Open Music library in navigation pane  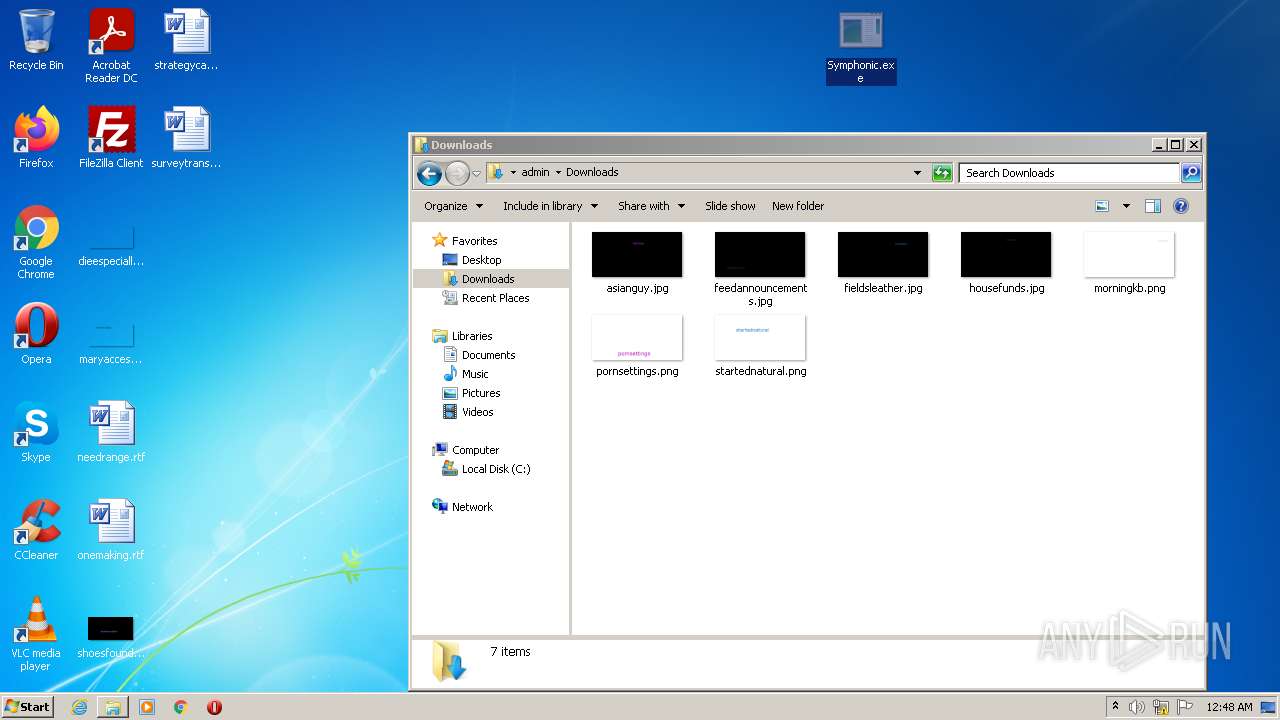pos(475,374)
